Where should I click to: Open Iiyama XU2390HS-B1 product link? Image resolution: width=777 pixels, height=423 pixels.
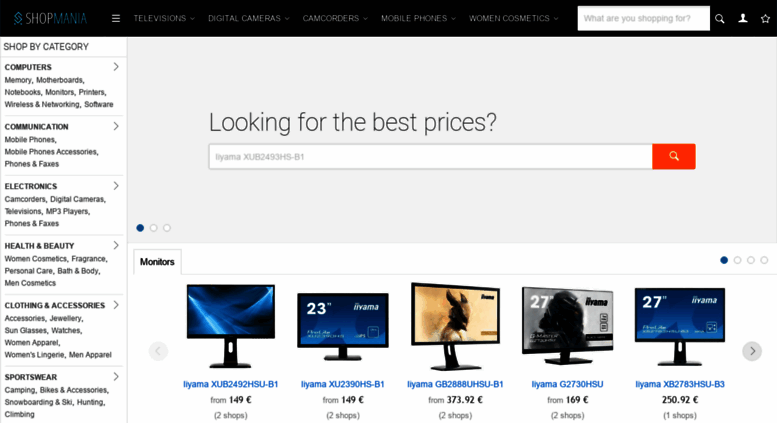342,384
